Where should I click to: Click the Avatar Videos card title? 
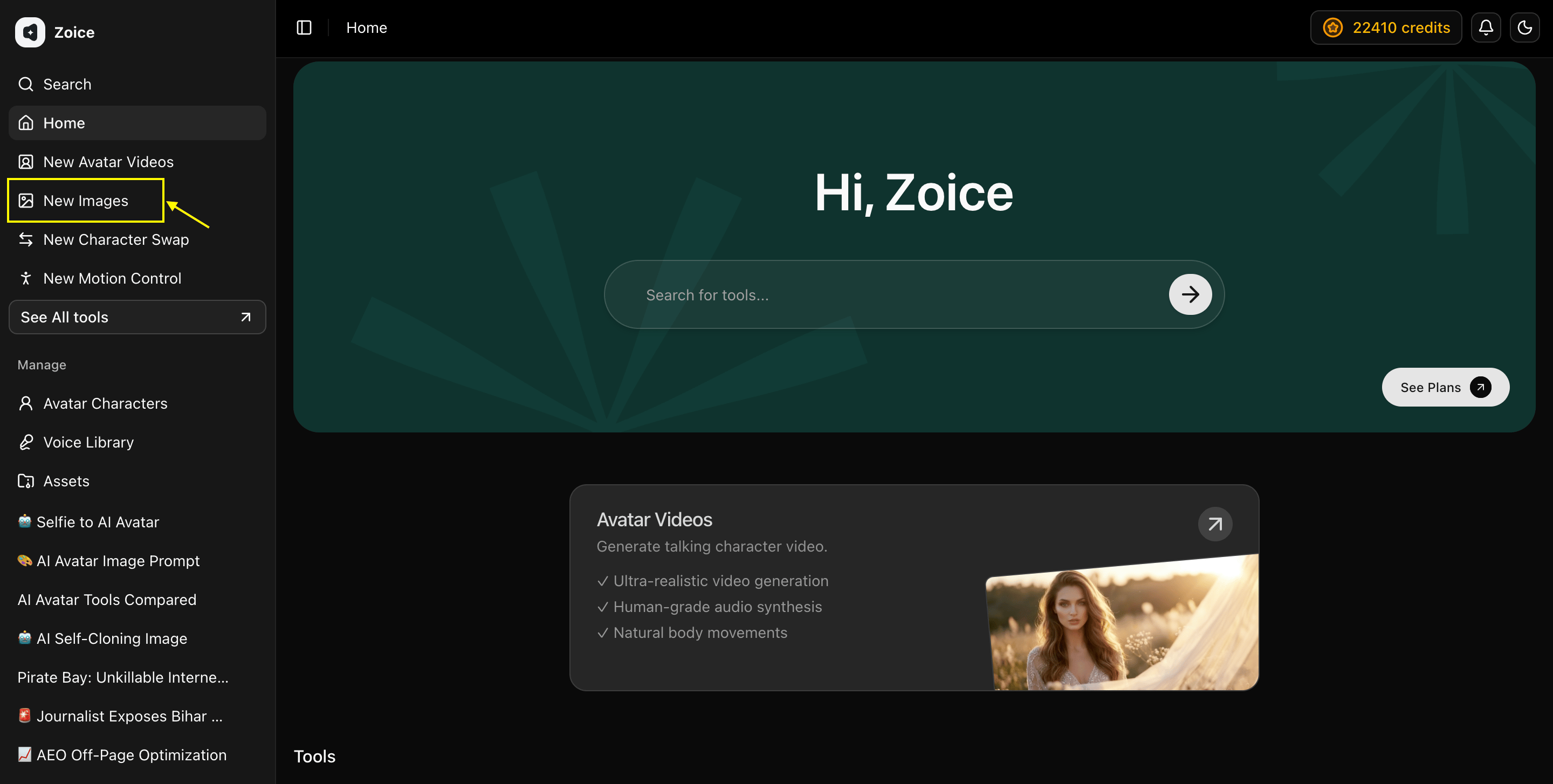tap(654, 519)
